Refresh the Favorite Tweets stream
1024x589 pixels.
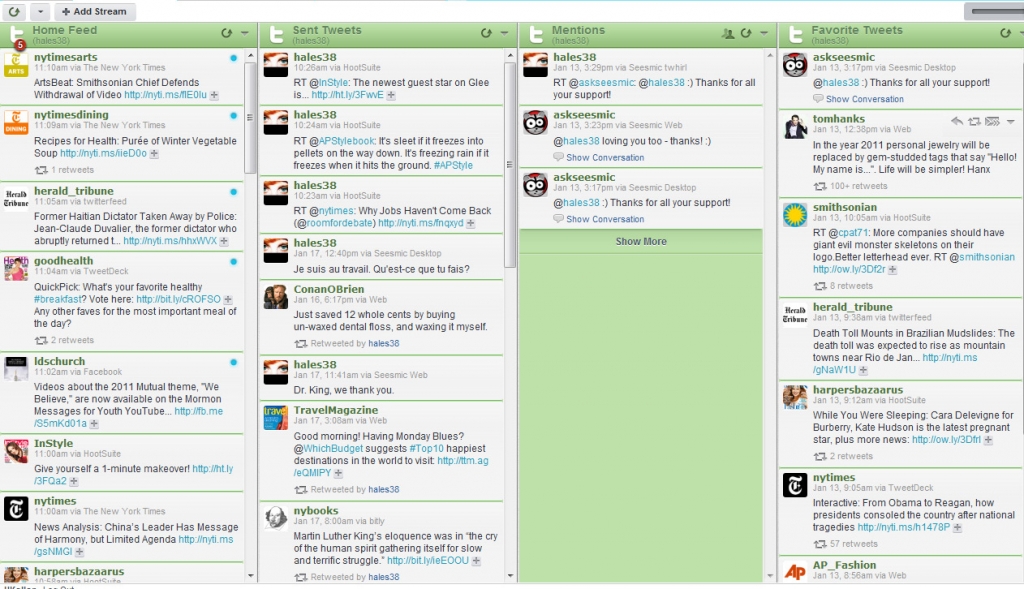click(x=1005, y=34)
